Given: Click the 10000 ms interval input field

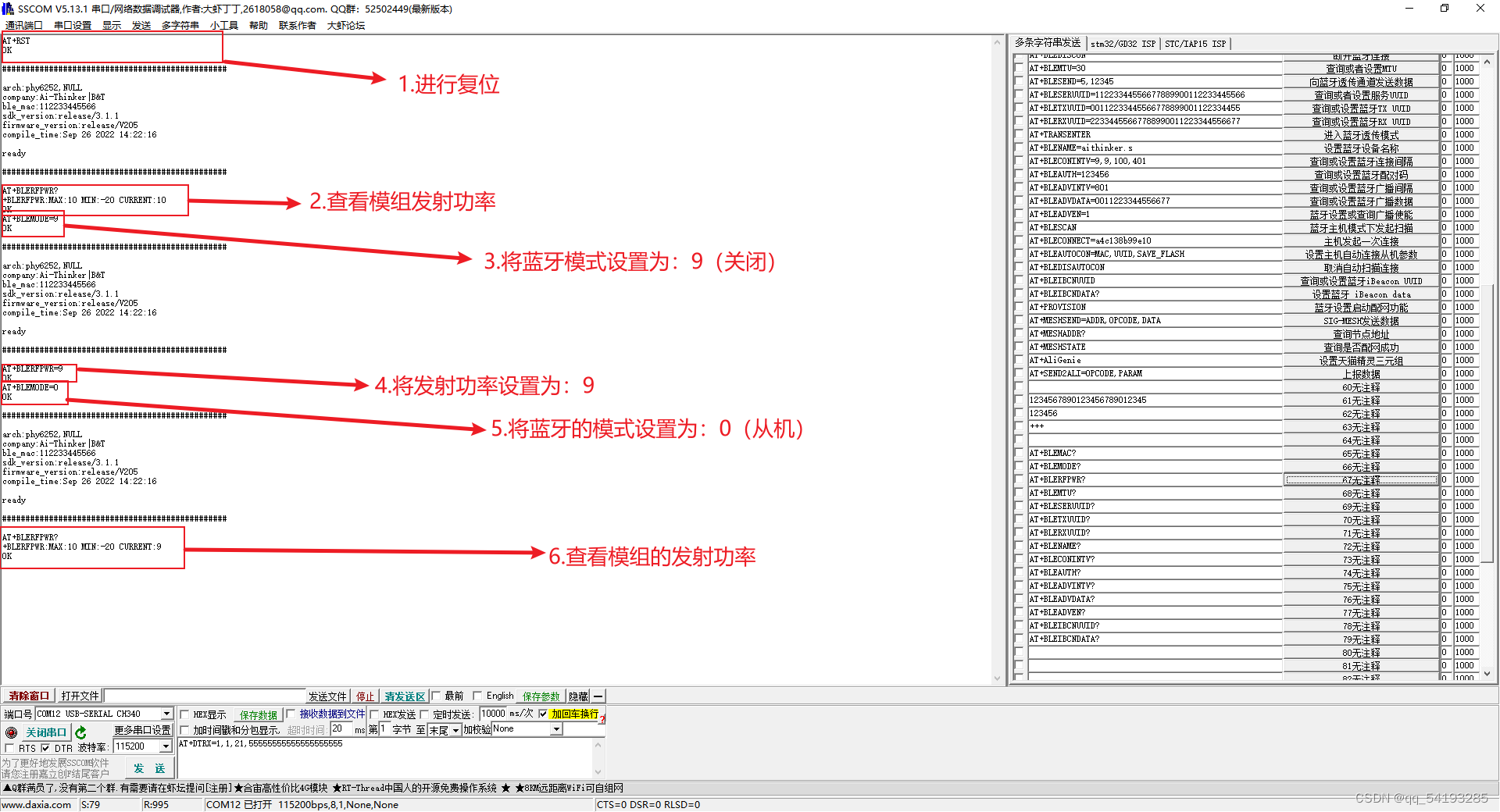Looking at the screenshot, I should pyautogui.click(x=493, y=714).
